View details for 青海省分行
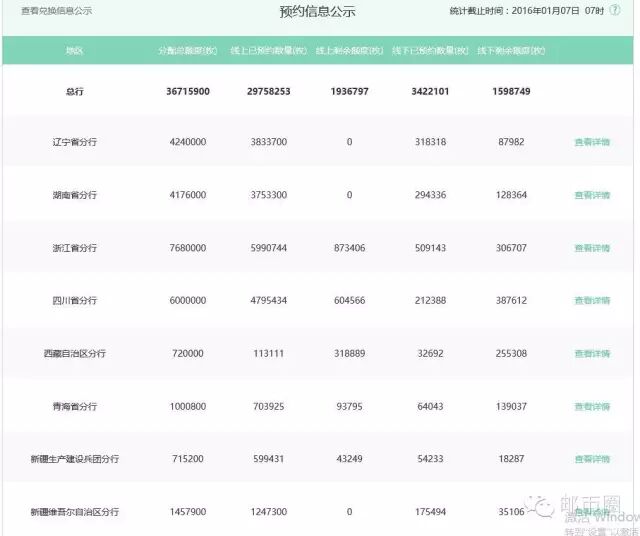 click(592, 407)
